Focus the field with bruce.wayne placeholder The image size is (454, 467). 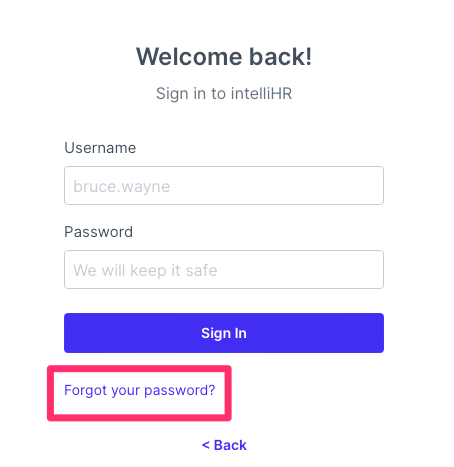(224, 185)
